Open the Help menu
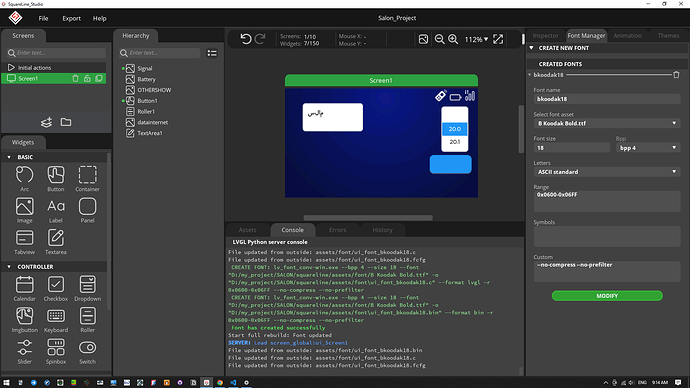This screenshot has width=690, height=388. [x=99, y=18]
